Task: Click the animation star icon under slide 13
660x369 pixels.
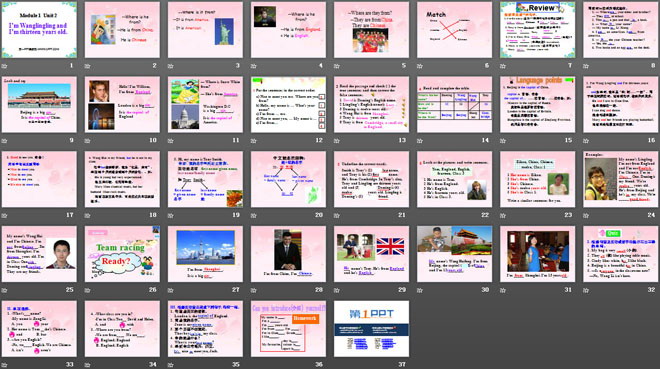Action: [x=337, y=141]
